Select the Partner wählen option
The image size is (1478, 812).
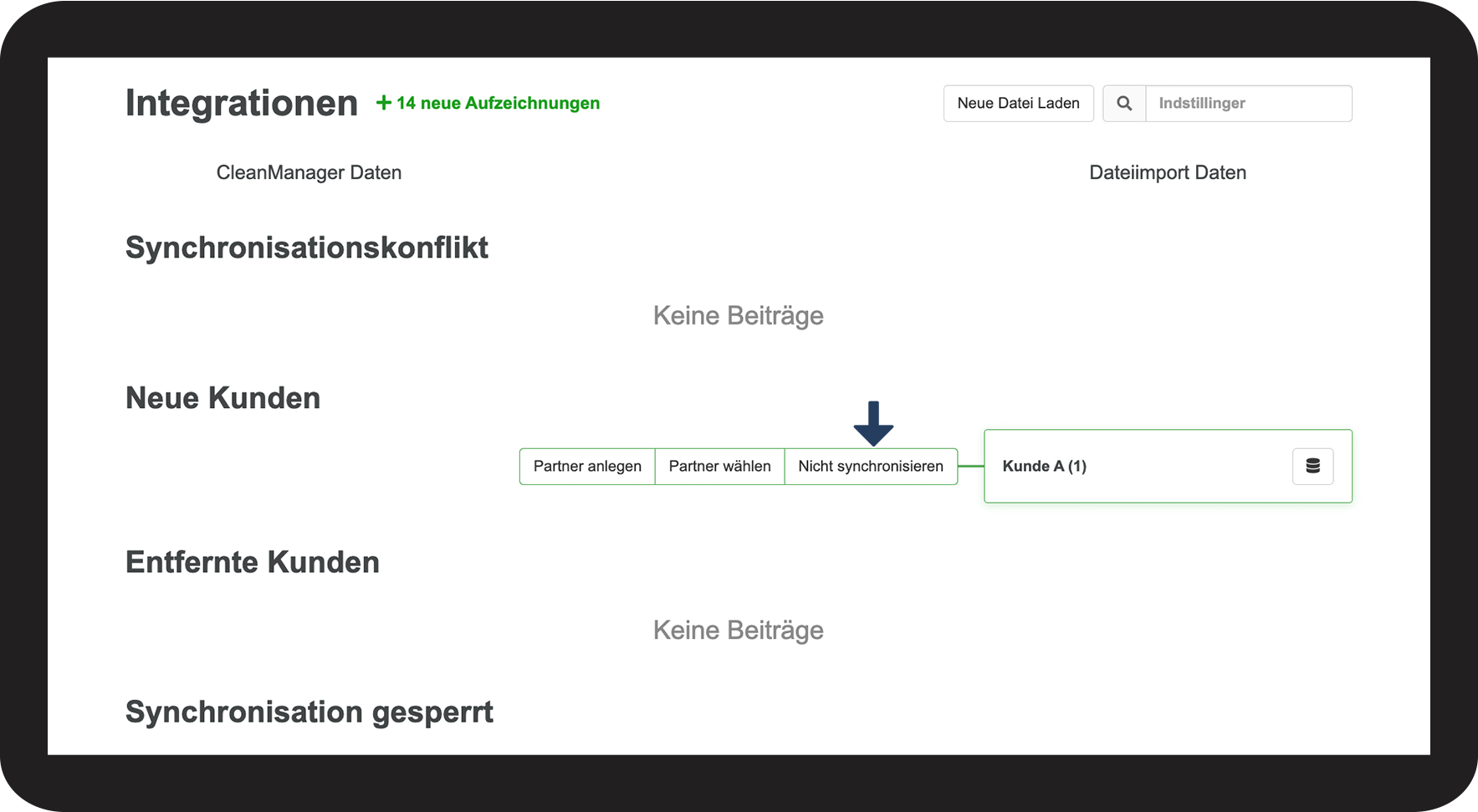[x=719, y=467]
